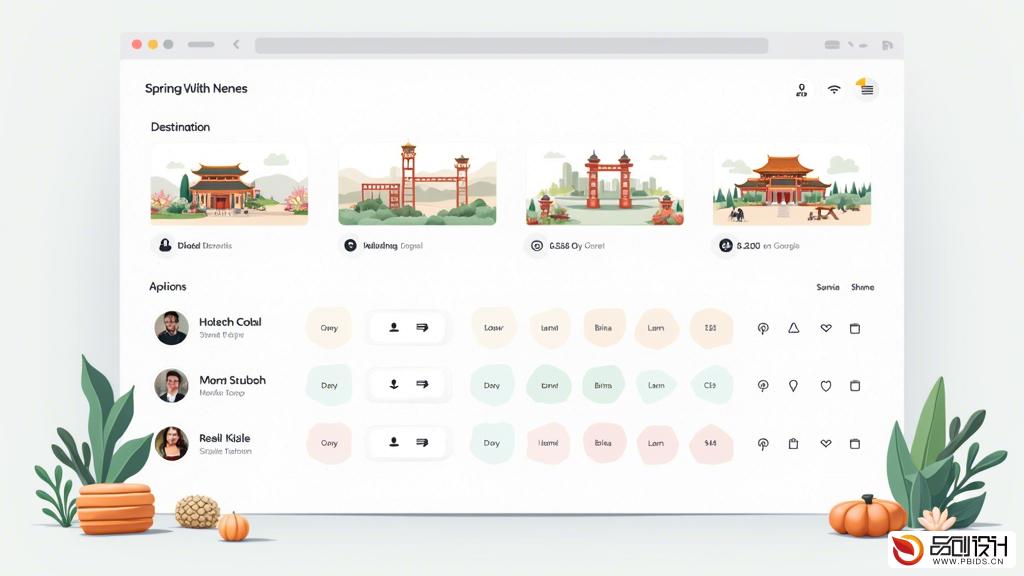Click the square box icon in Mom Stuboh row

[x=855, y=386]
